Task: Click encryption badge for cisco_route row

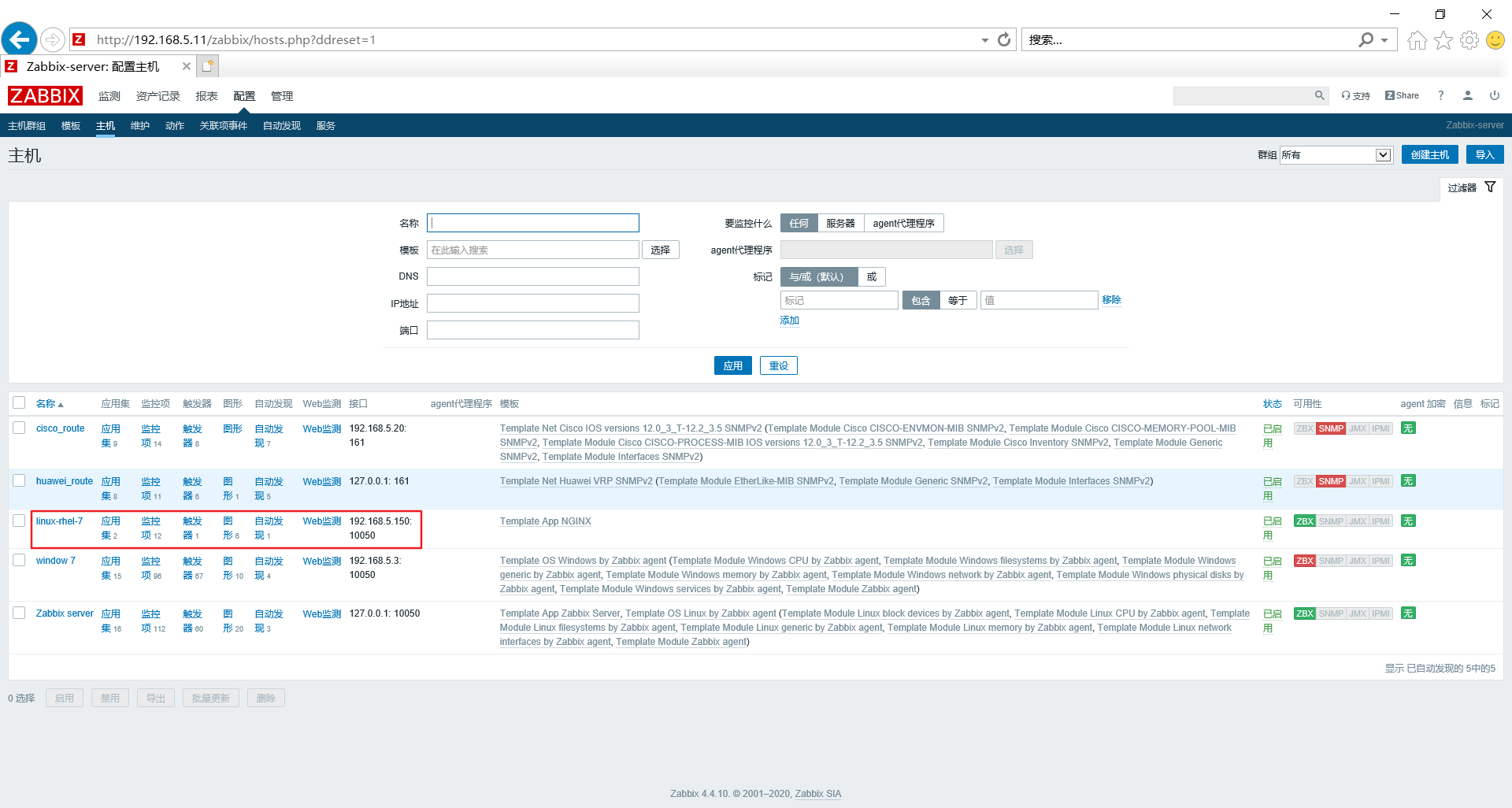Action: point(1408,428)
